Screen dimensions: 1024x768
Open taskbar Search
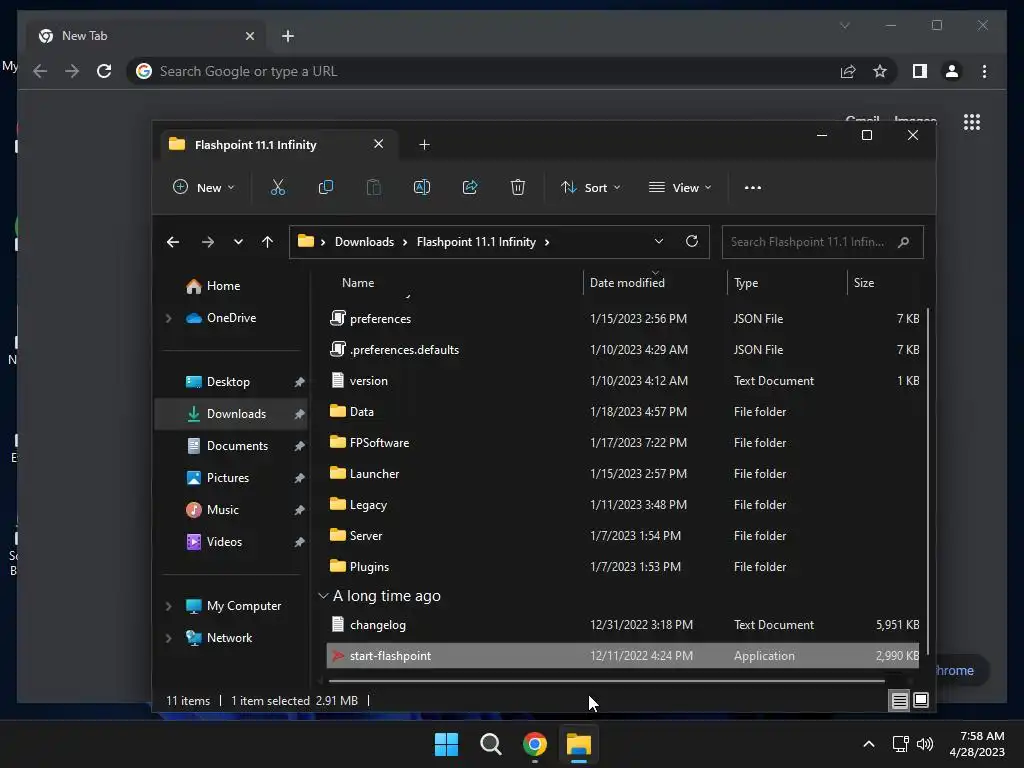(x=490, y=744)
